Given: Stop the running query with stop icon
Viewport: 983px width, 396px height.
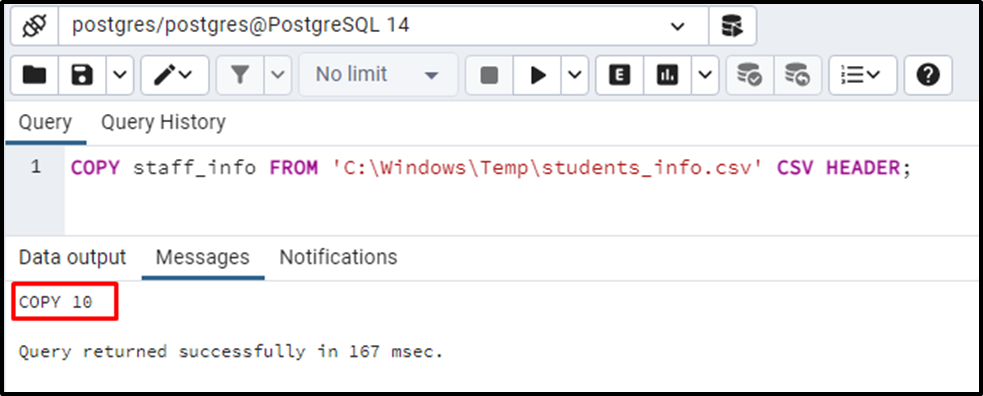Looking at the screenshot, I should 488,75.
